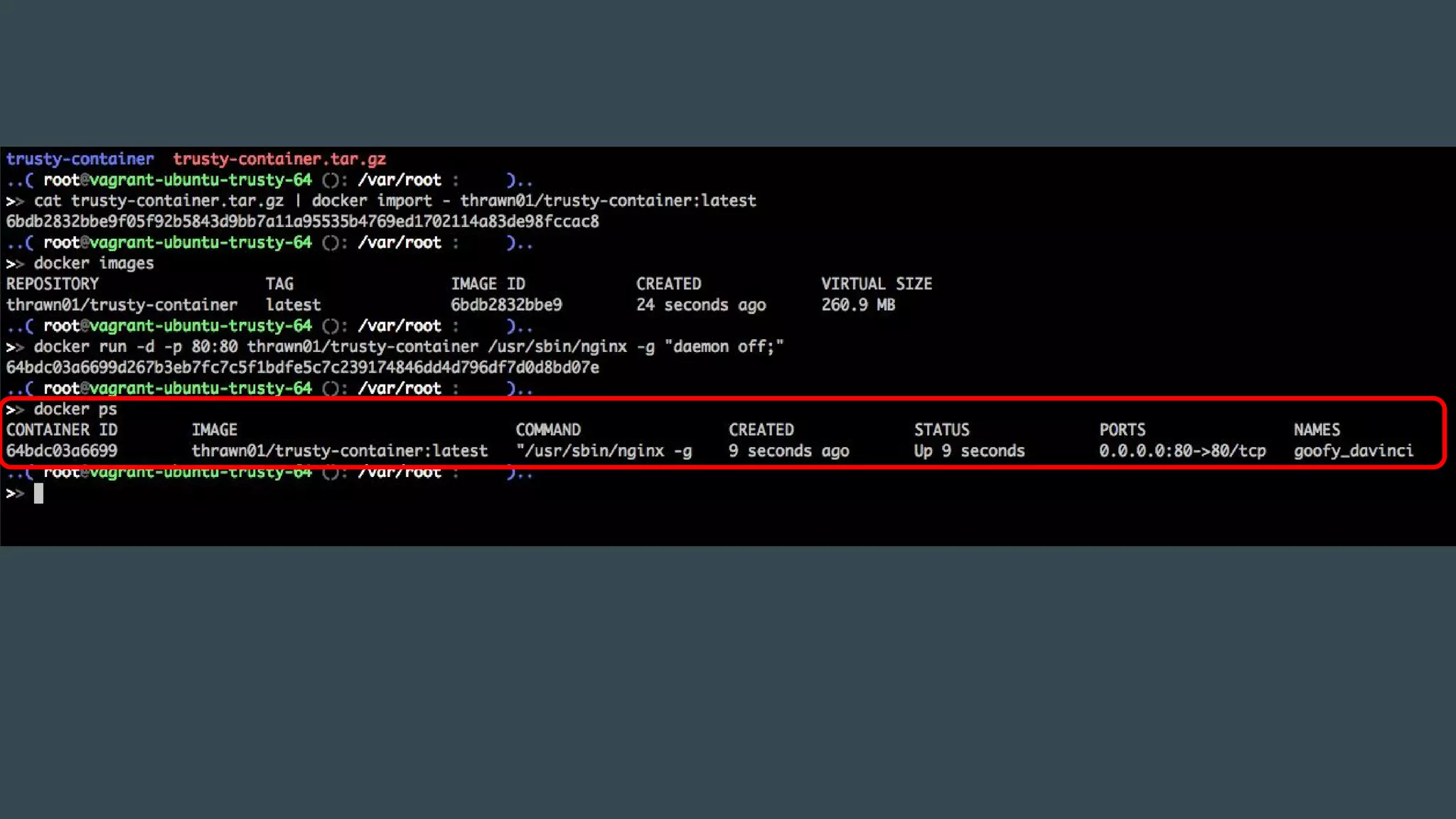Click the REPOSITORY column header

53,284
